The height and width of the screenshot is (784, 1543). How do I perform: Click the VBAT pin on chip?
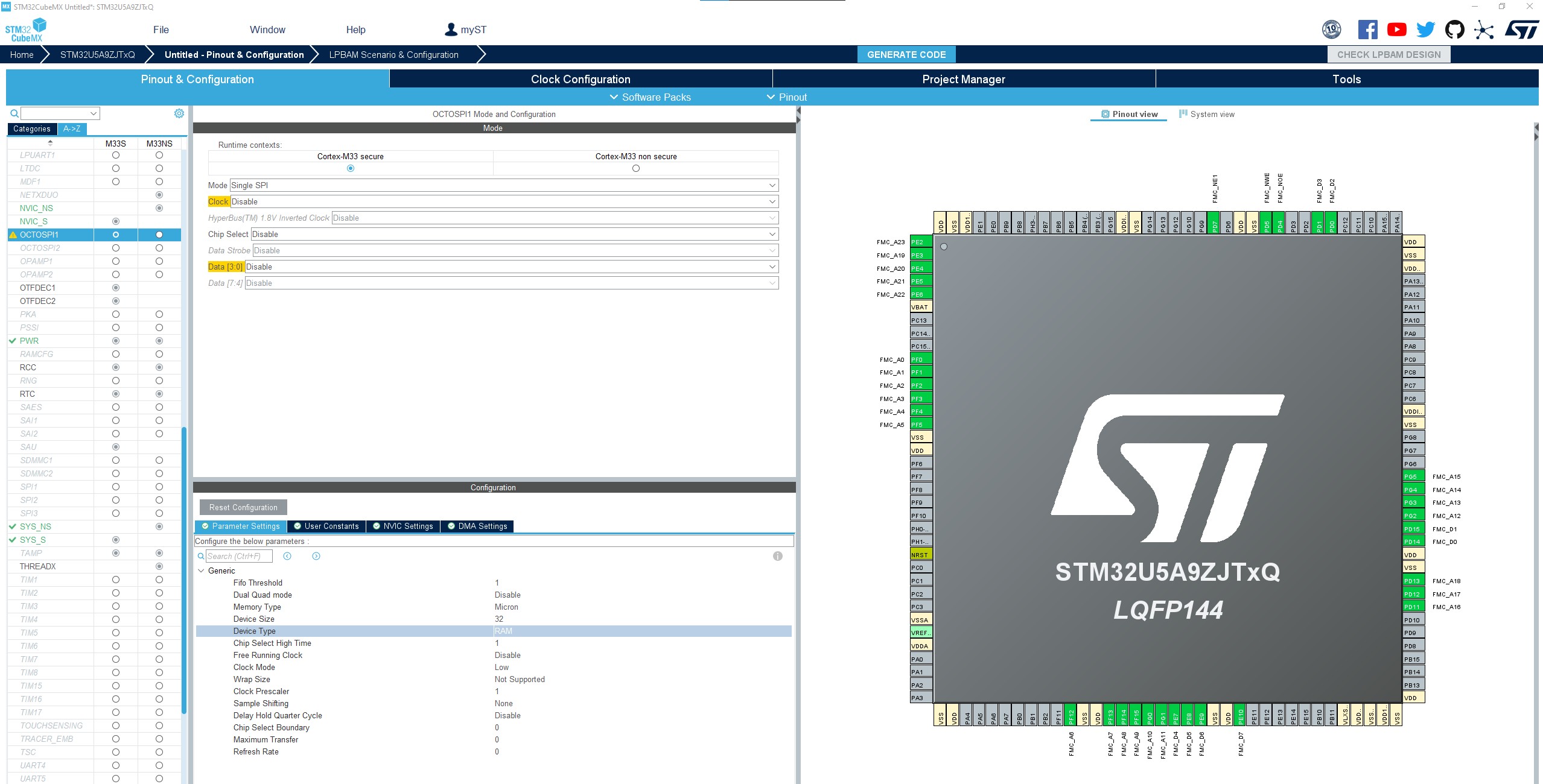coord(921,307)
